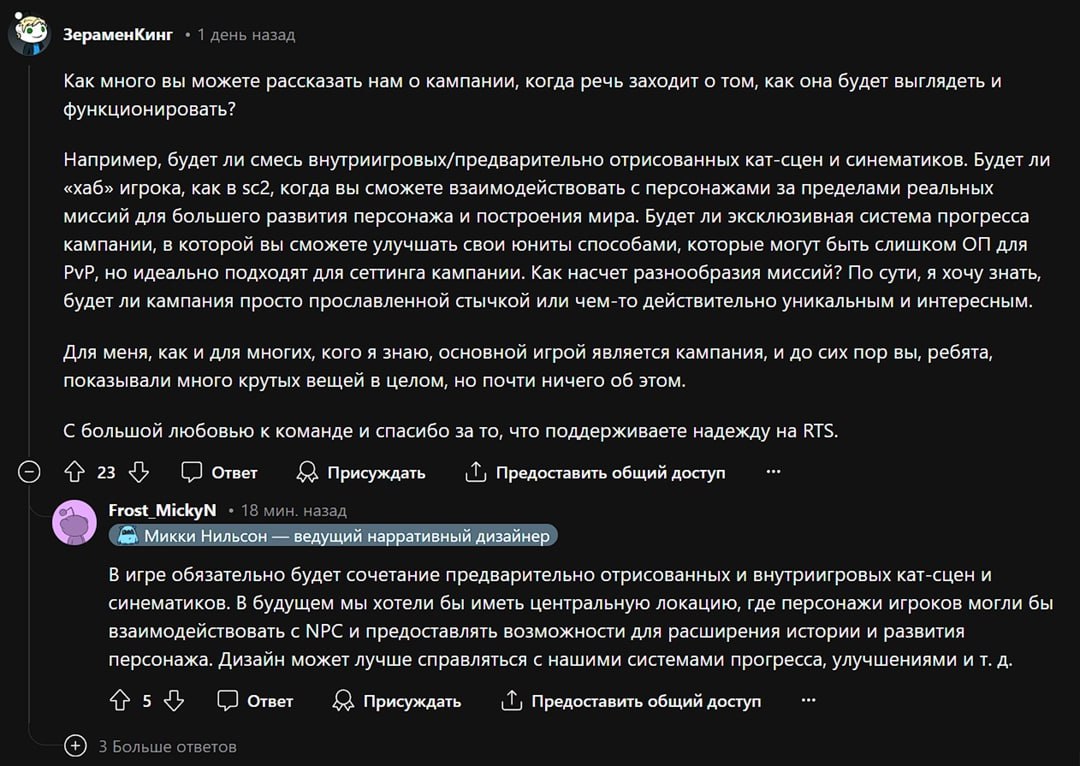Click the share icon under Frost_MickyN's reply
The width and height of the screenshot is (1080, 766).
click(x=511, y=701)
